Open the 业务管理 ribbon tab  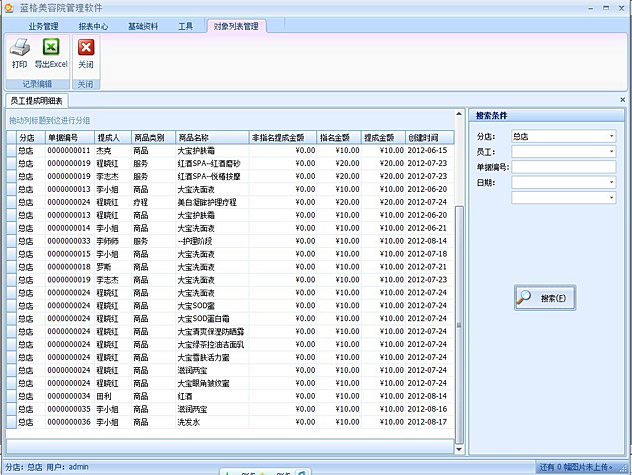pyautogui.click(x=44, y=26)
